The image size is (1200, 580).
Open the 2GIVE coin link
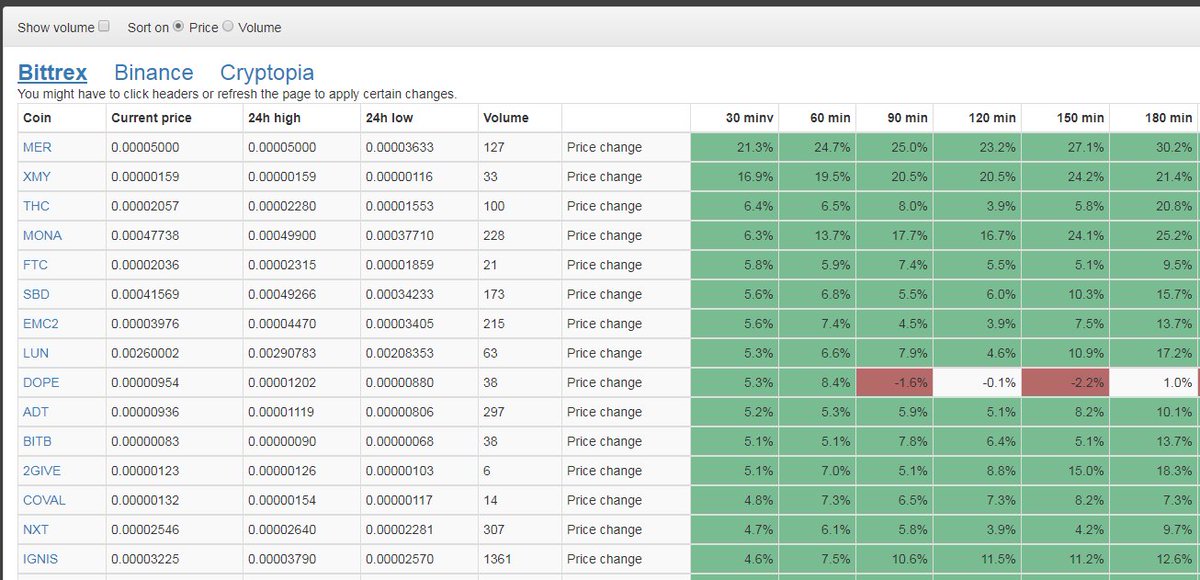pos(42,471)
